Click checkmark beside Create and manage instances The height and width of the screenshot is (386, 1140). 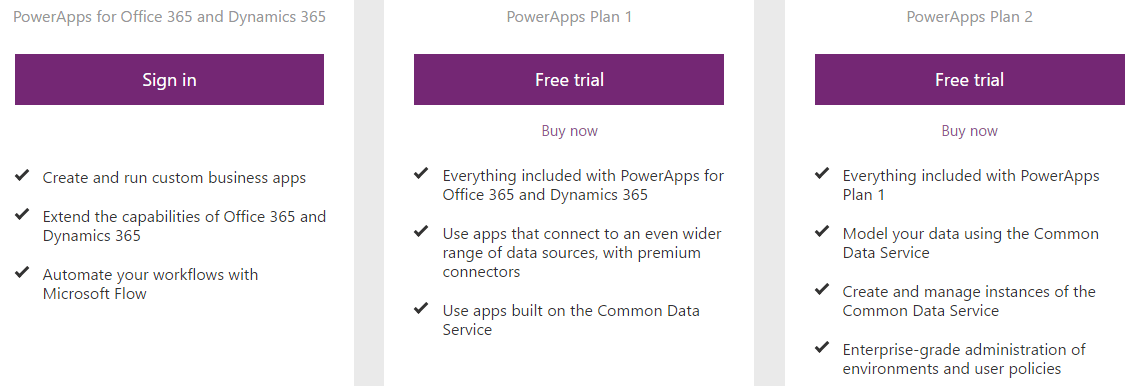(x=822, y=289)
